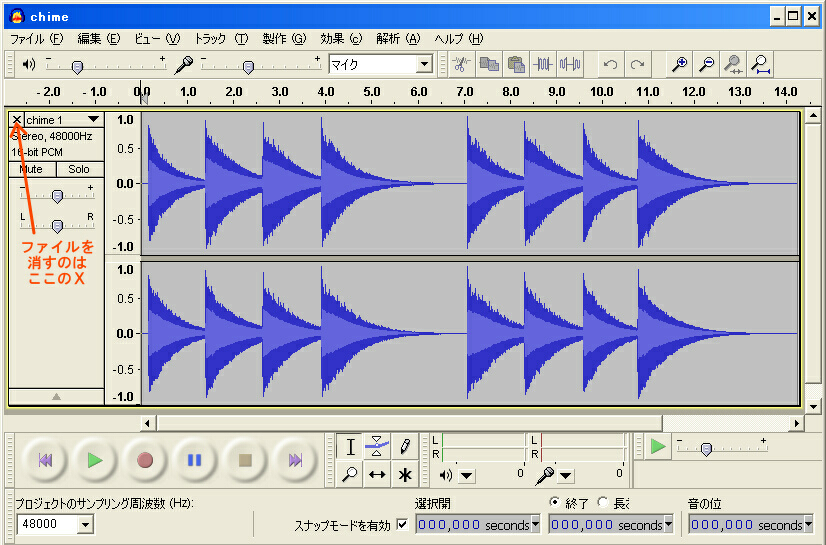This screenshot has height=545, width=826.
Task: Select the 終了 radio button
Action: (554, 502)
